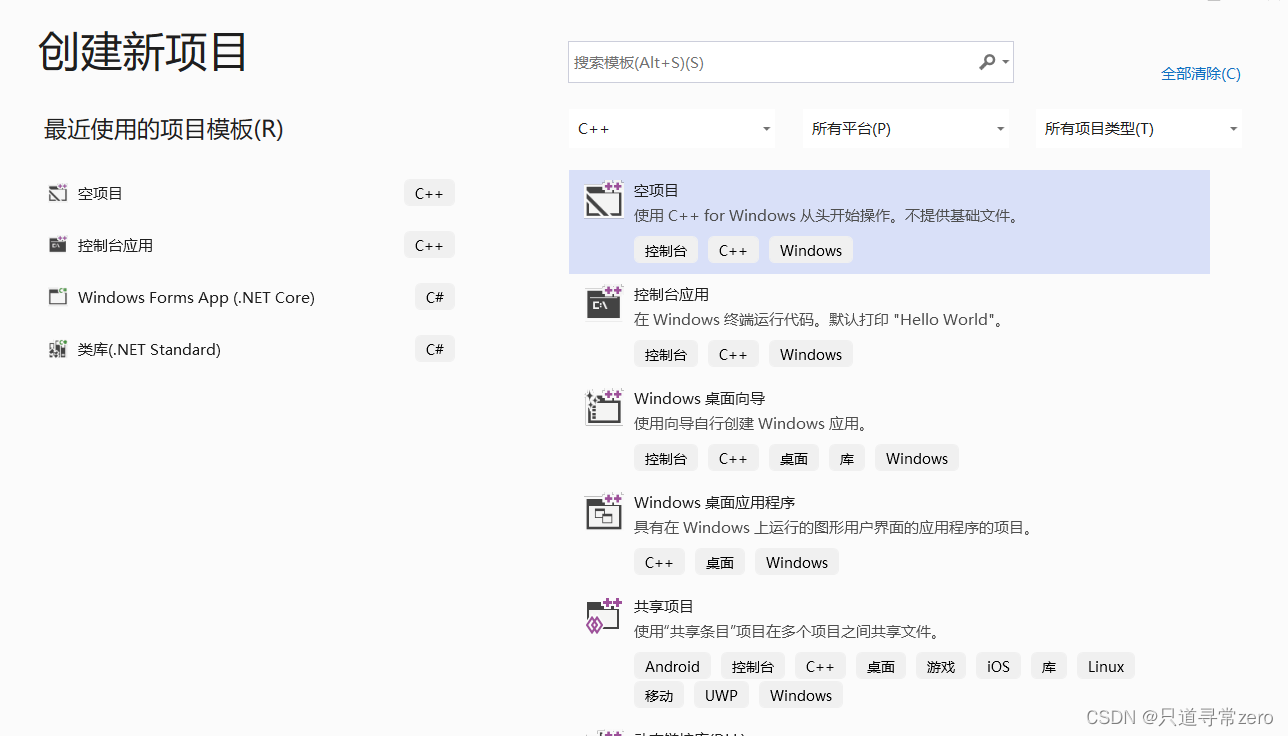Click the Windows Forms App (.NET Core) icon
The height and width of the screenshot is (736, 1288).
pos(57,297)
